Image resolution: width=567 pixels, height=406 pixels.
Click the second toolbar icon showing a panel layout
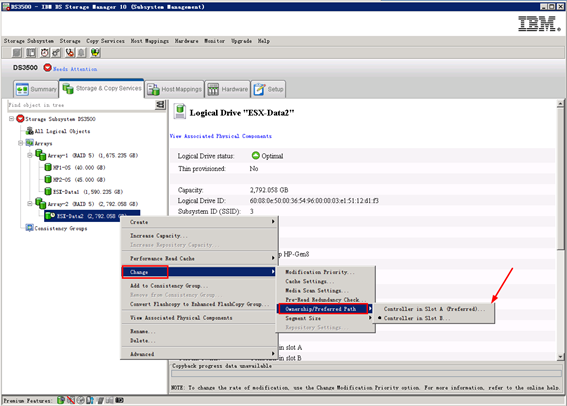[31, 53]
